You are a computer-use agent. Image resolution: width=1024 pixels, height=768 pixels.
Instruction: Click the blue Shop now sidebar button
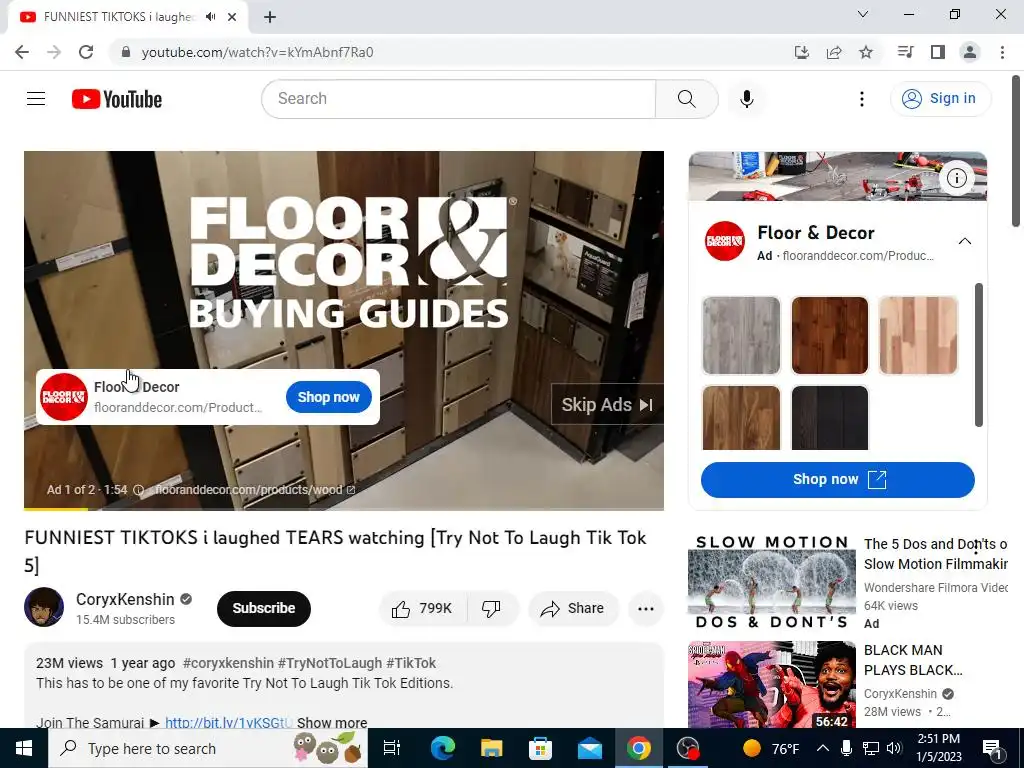pos(838,480)
